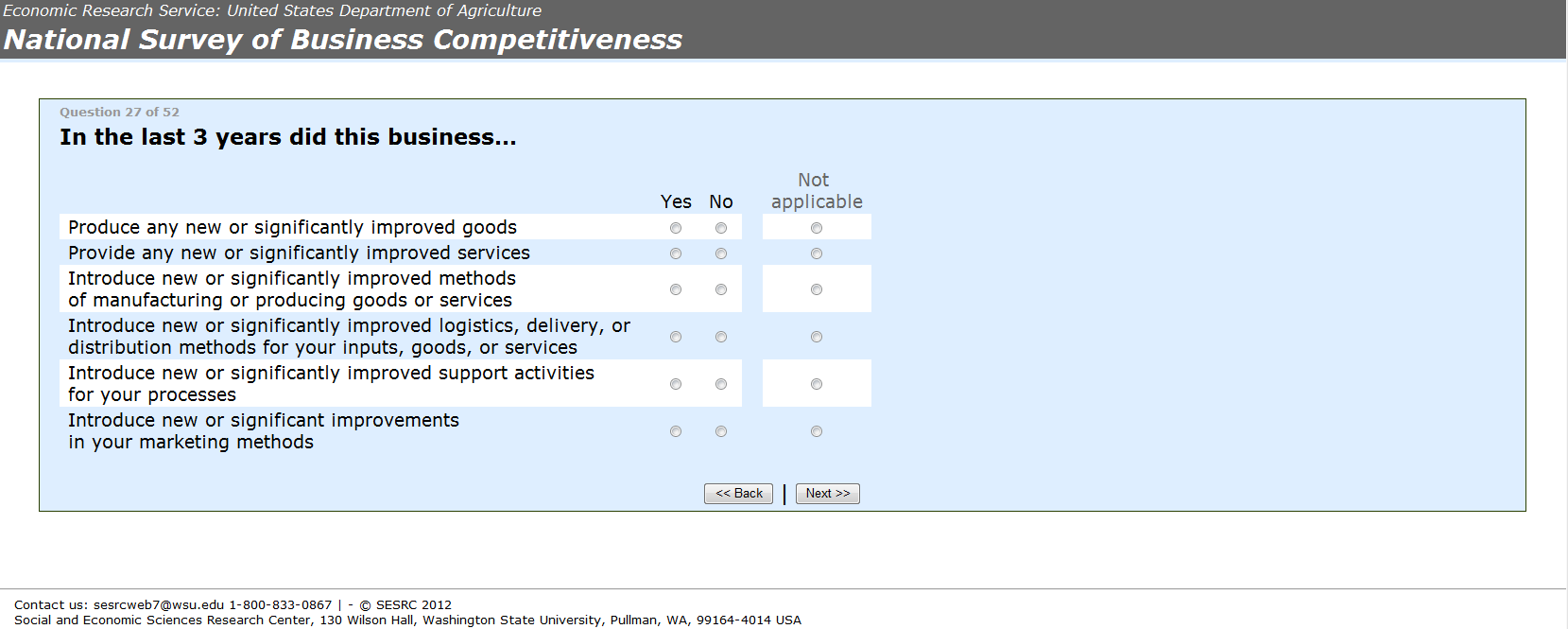
Task: Go to the next survey question
Action: click(828, 494)
